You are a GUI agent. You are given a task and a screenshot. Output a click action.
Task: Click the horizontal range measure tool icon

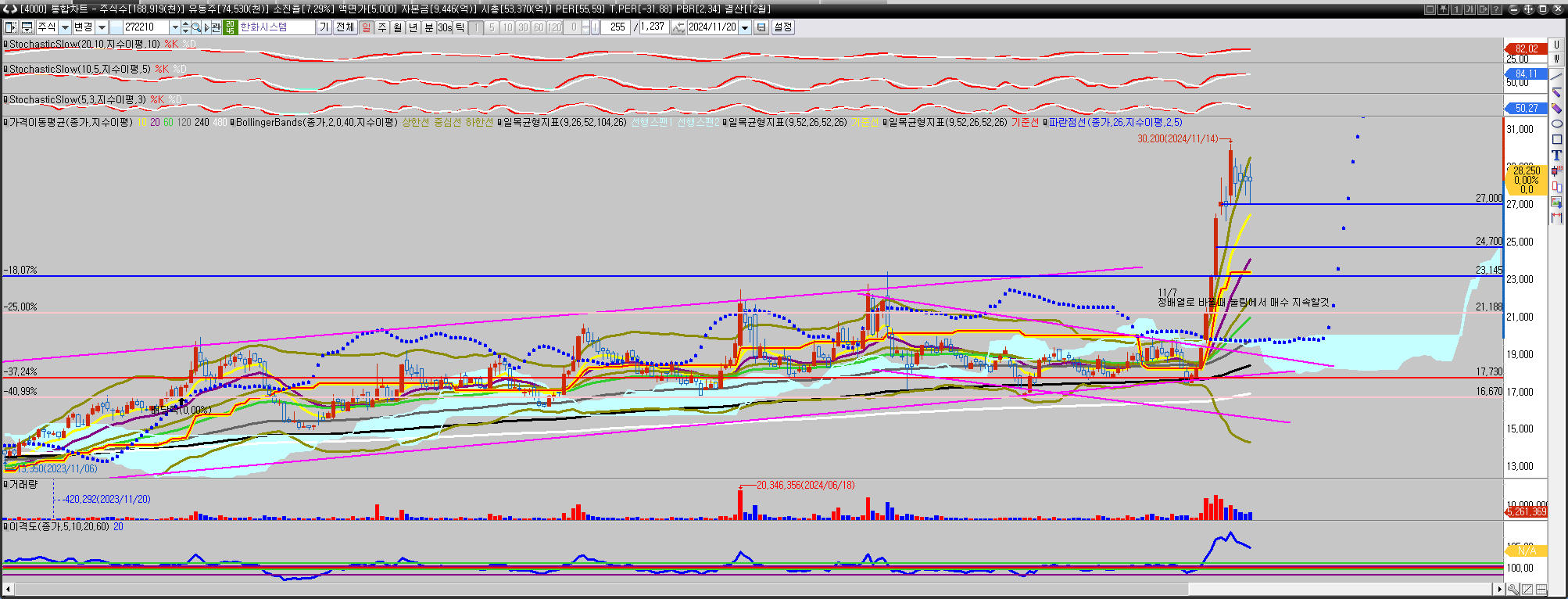point(1556,217)
